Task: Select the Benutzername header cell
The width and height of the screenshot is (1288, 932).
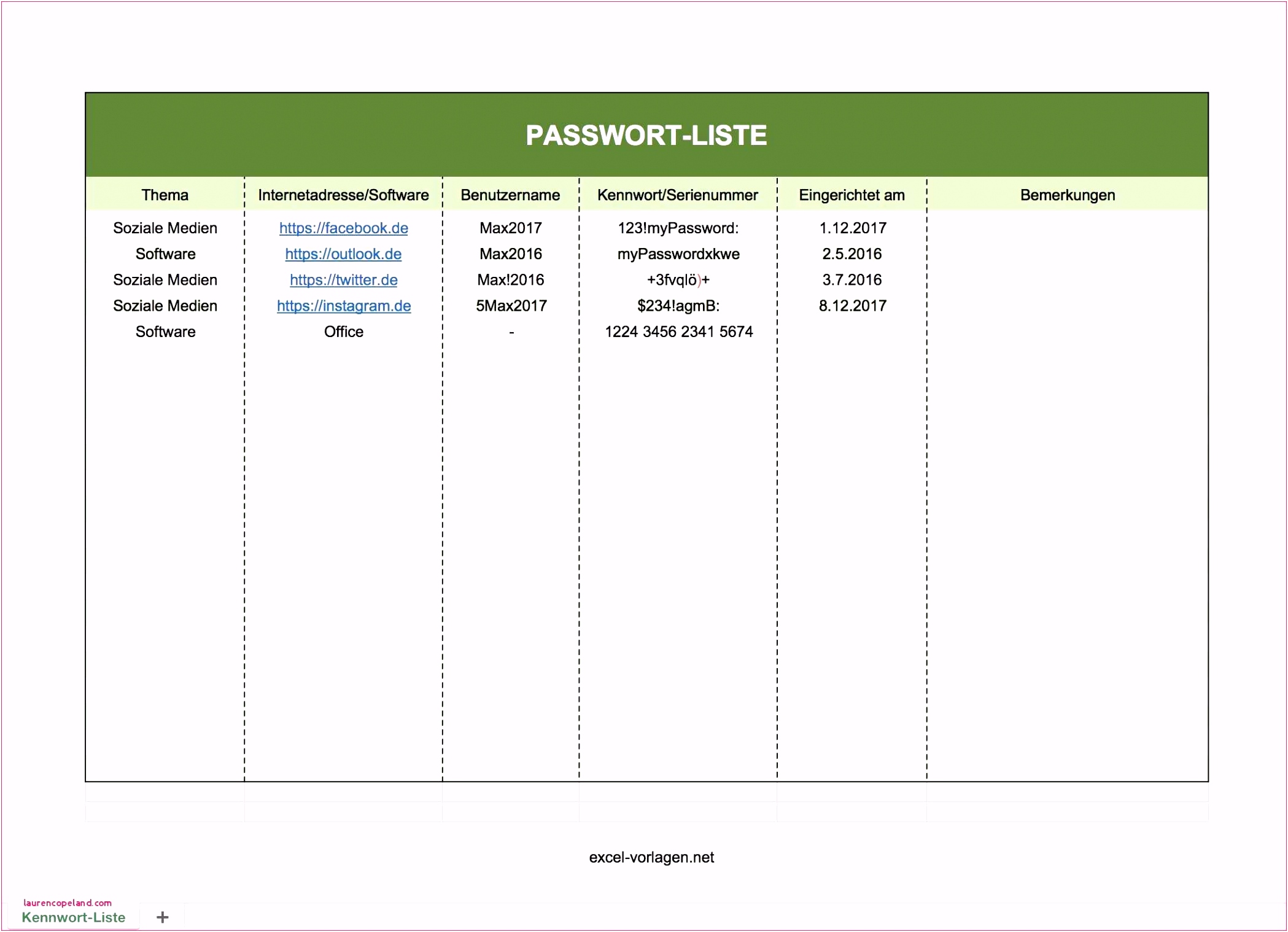Action: click(x=510, y=195)
